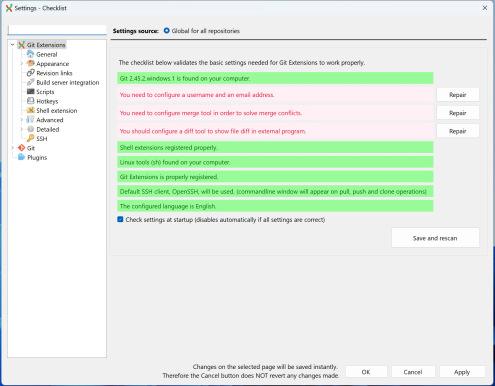Click the Git Extensions root tree icon
Image resolution: width=495 pixels, height=386 pixels.
click(x=22, y=45)
